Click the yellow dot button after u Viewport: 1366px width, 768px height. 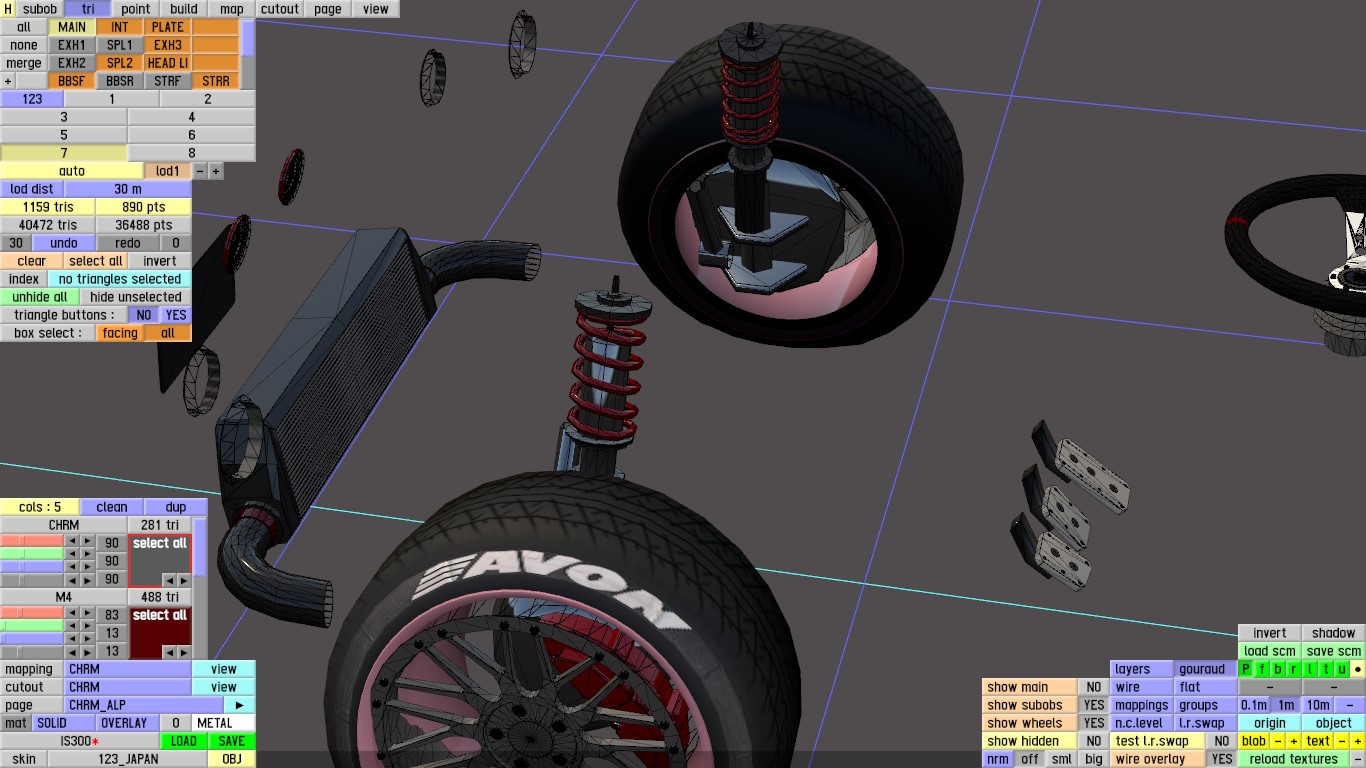[x=1358, y=669]
